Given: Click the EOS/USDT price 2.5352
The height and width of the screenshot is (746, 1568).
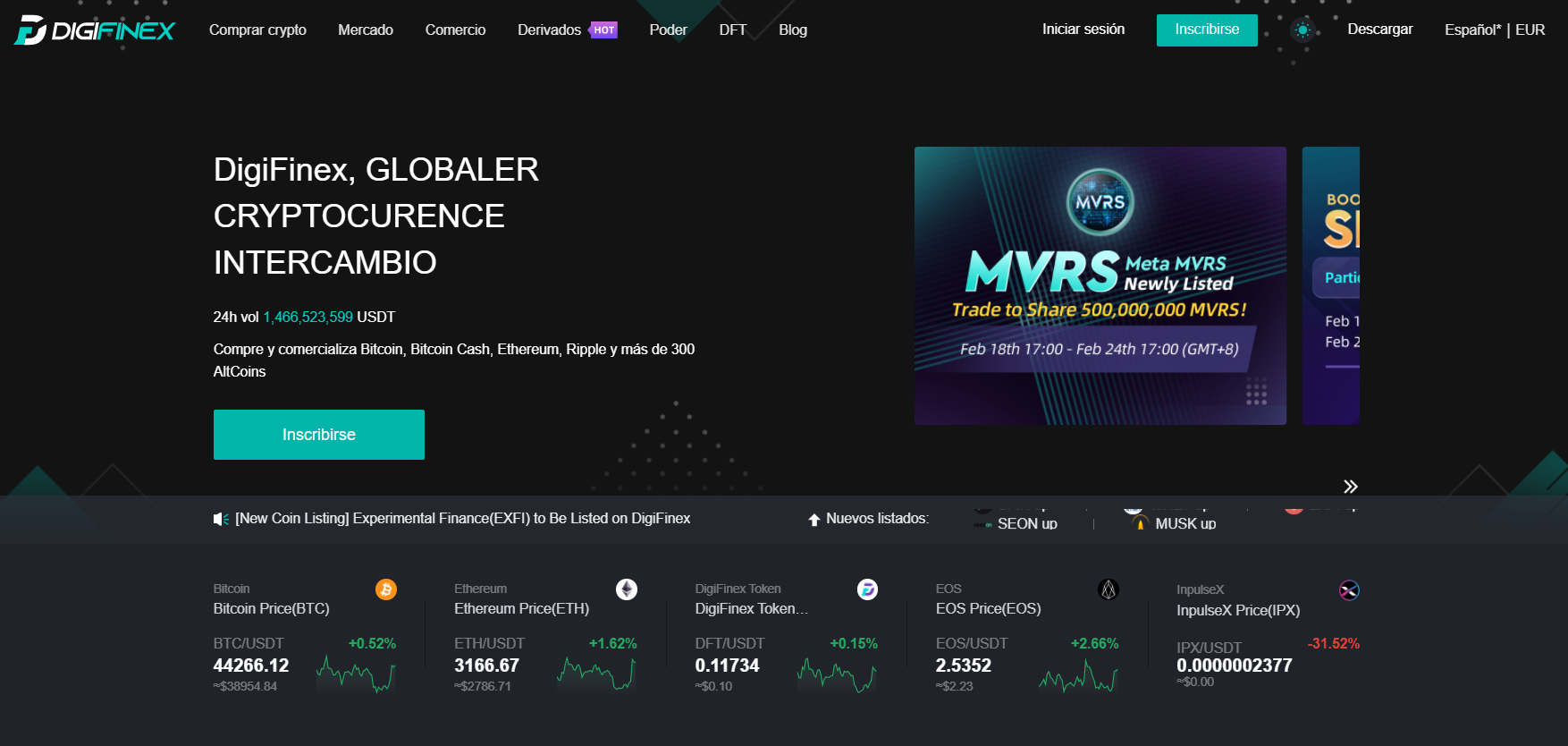Looking at the screenshot, I should [964, 666].
